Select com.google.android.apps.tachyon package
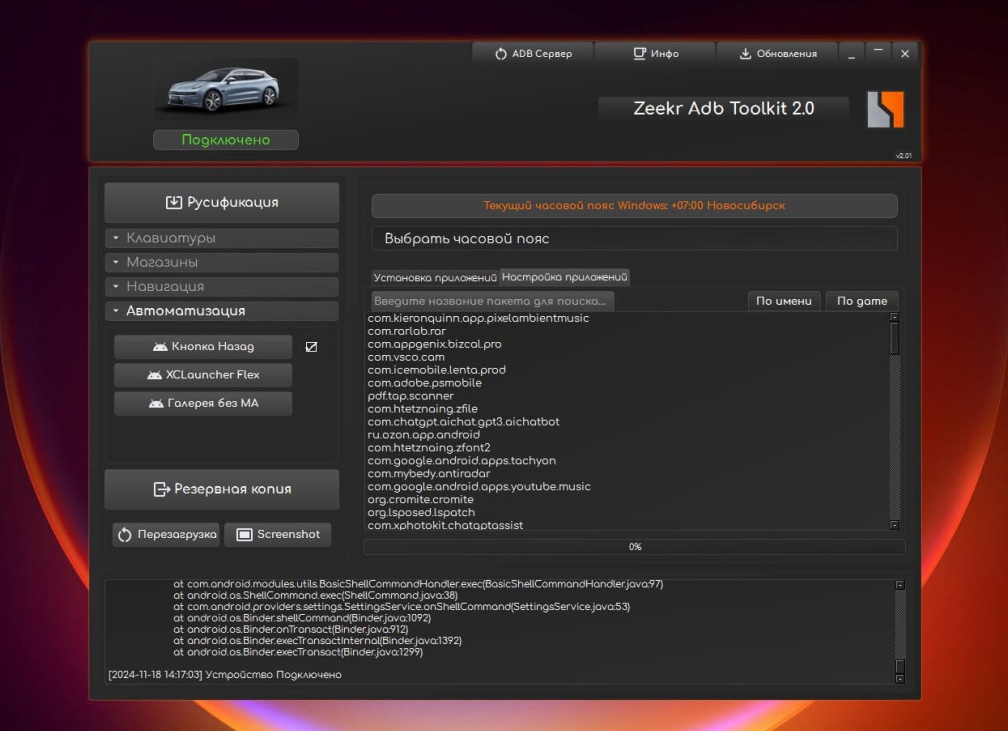1008x731 pixels. tap(462, 460)
